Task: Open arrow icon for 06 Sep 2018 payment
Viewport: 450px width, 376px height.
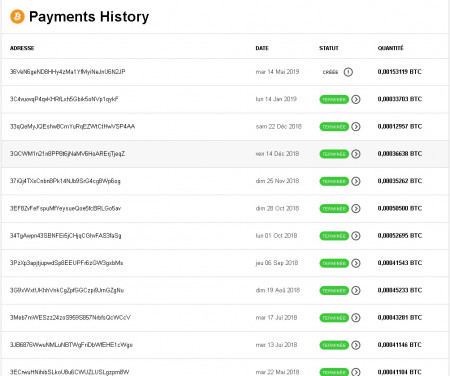Action: [356, 263]
